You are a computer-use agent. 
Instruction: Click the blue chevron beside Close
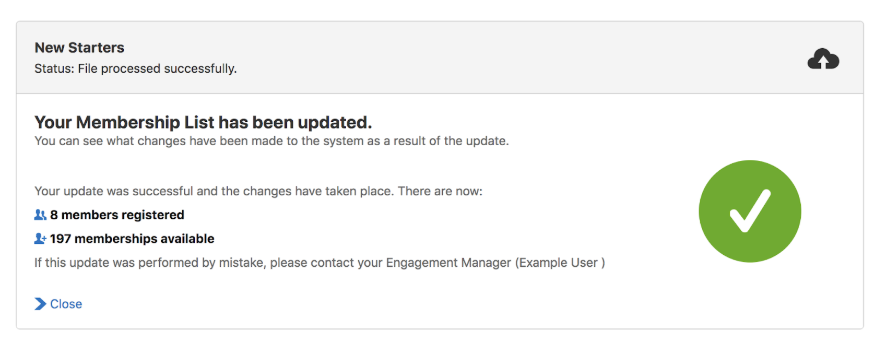tap(40, 304)
